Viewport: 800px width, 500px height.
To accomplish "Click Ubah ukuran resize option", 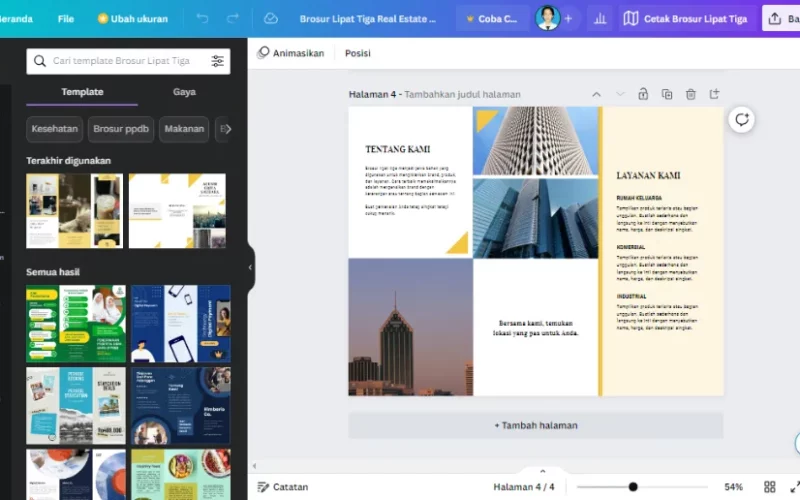I will pyautogui.click(x=133, y=19).
